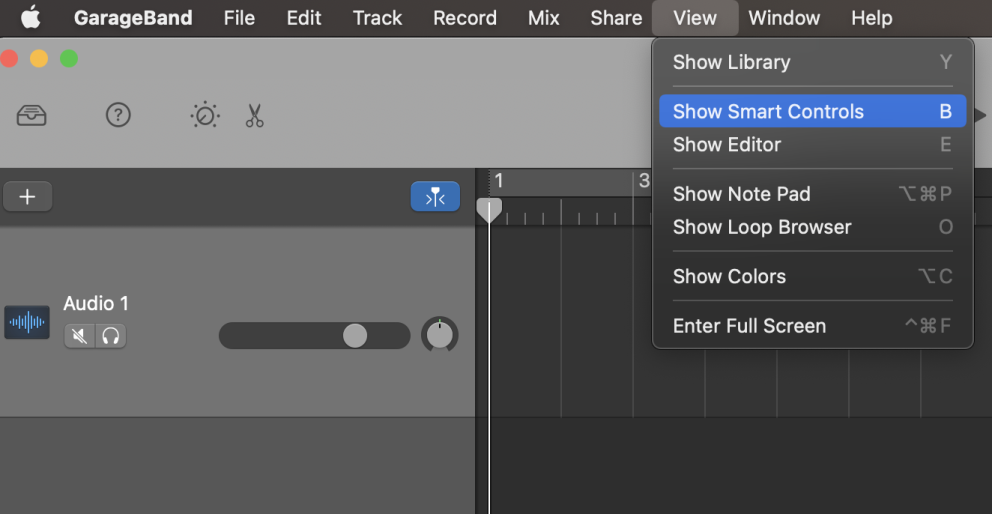
Task: Close the open View menu
Action: pyautogui.click(x=695, y=18)
